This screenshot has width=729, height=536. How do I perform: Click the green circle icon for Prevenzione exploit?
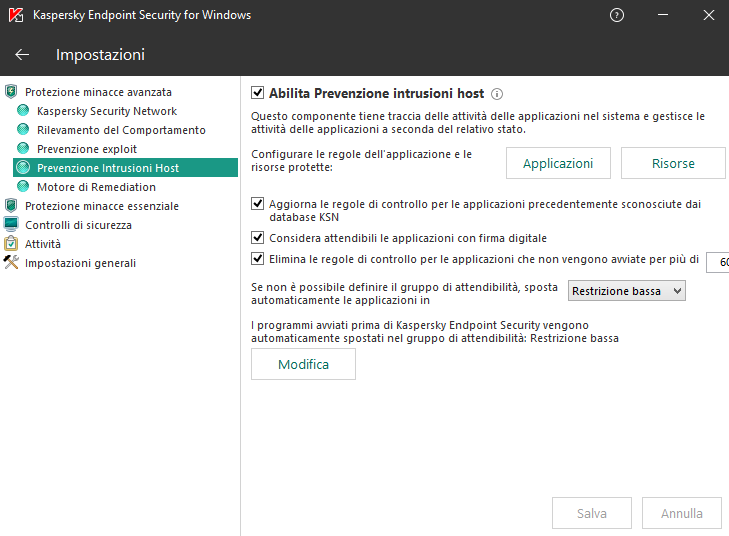click(x=23, y=148)
